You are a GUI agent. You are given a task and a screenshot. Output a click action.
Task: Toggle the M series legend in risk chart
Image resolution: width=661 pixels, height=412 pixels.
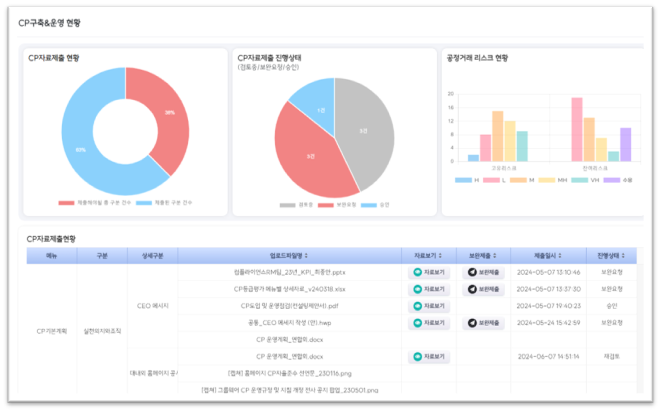[x=522, y=180]
